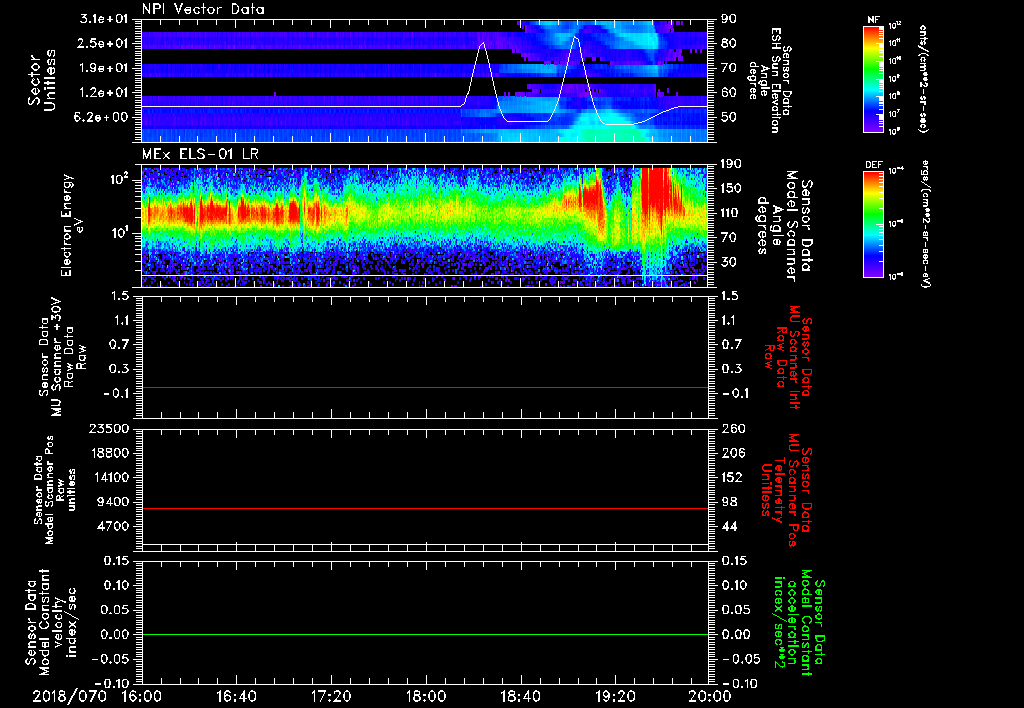Click the 1.9e+01 sector tick label
The height and width of the screenshot is (708, 1024).
[x=104, y=68]
